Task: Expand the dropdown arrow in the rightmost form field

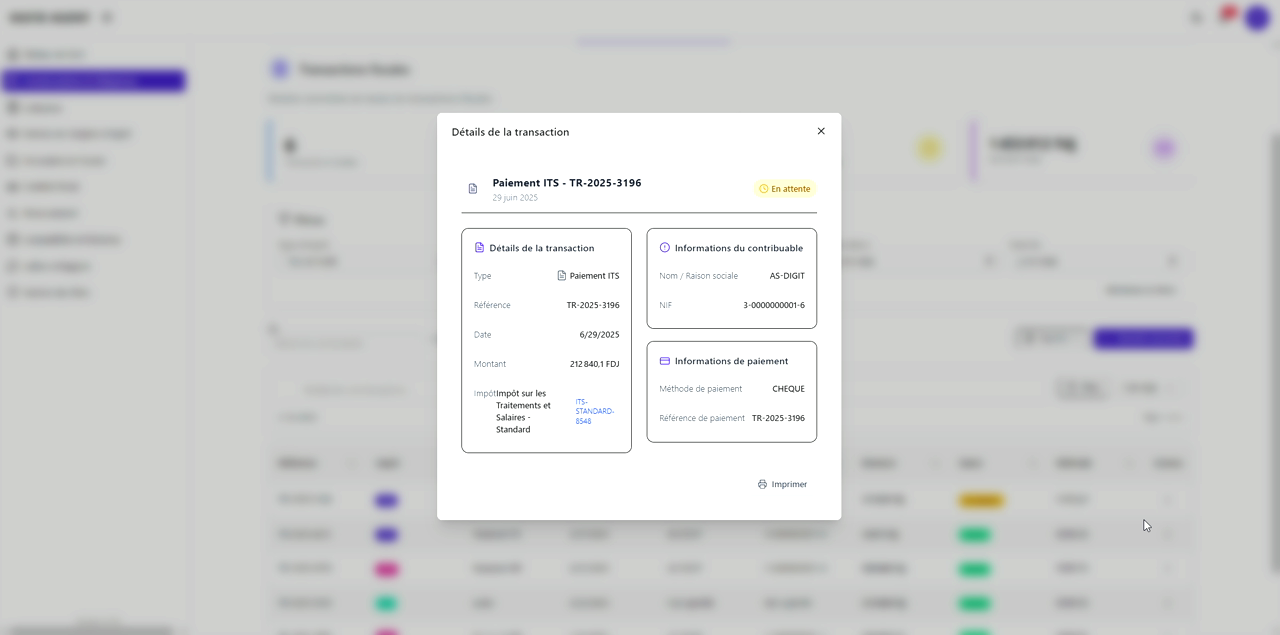Action: (1172, 260)
